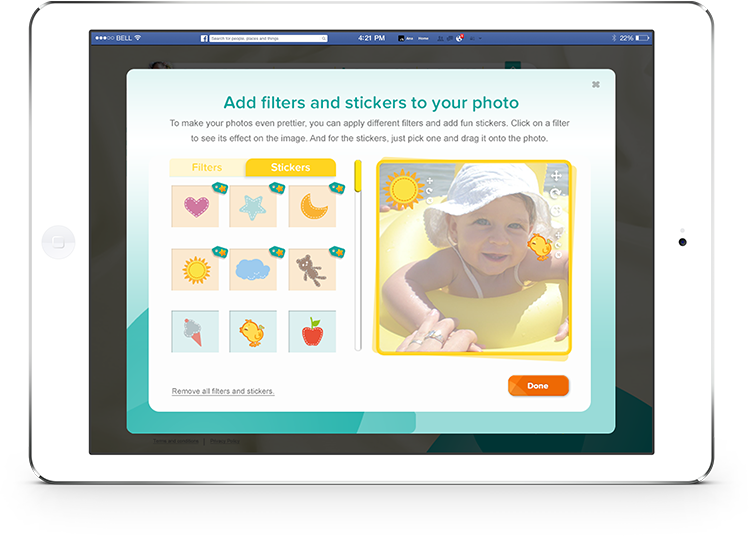Select the blue cloud sticker

point(253,269)
